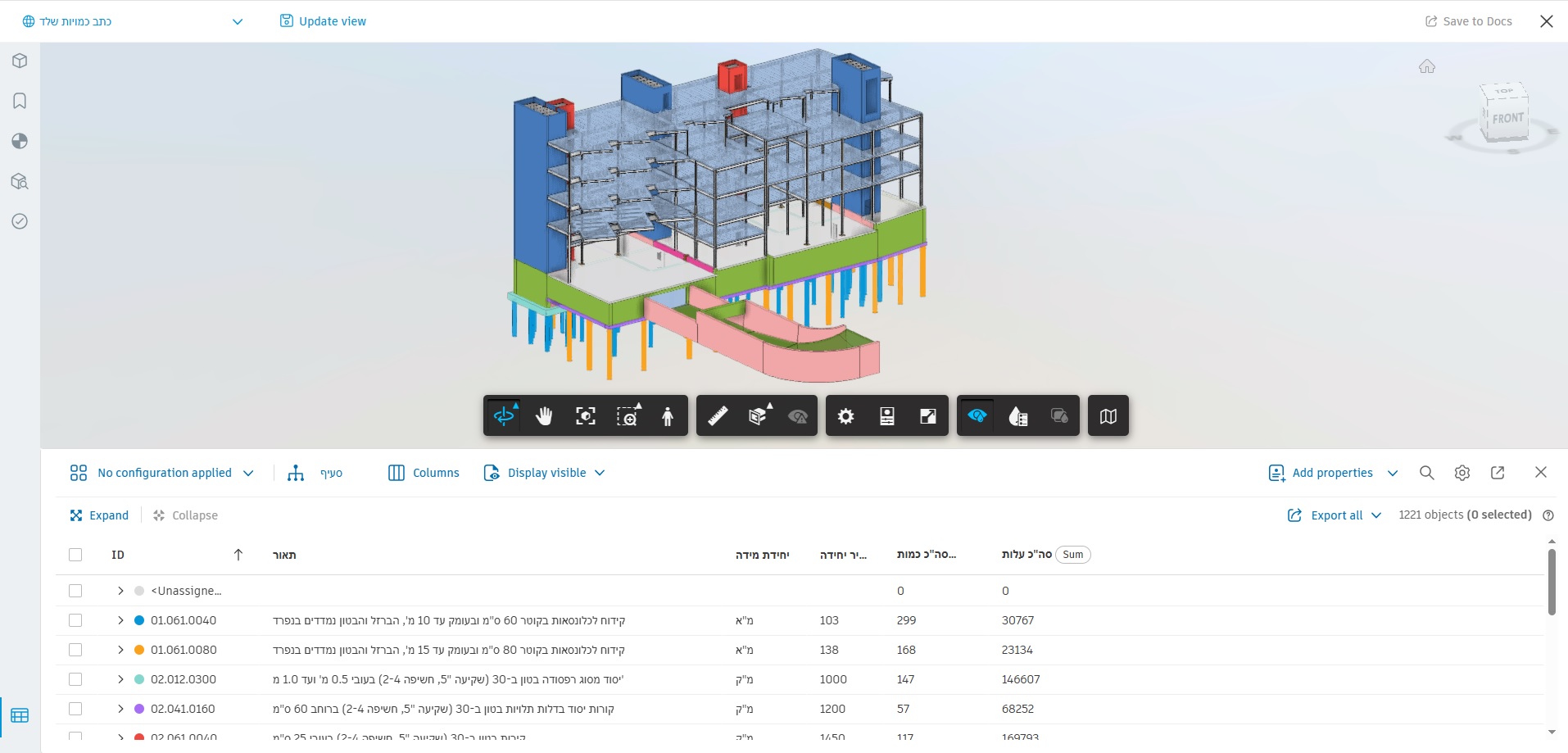Click the Sum label on cost column
1568x753 pixels.
[1072, 555]
